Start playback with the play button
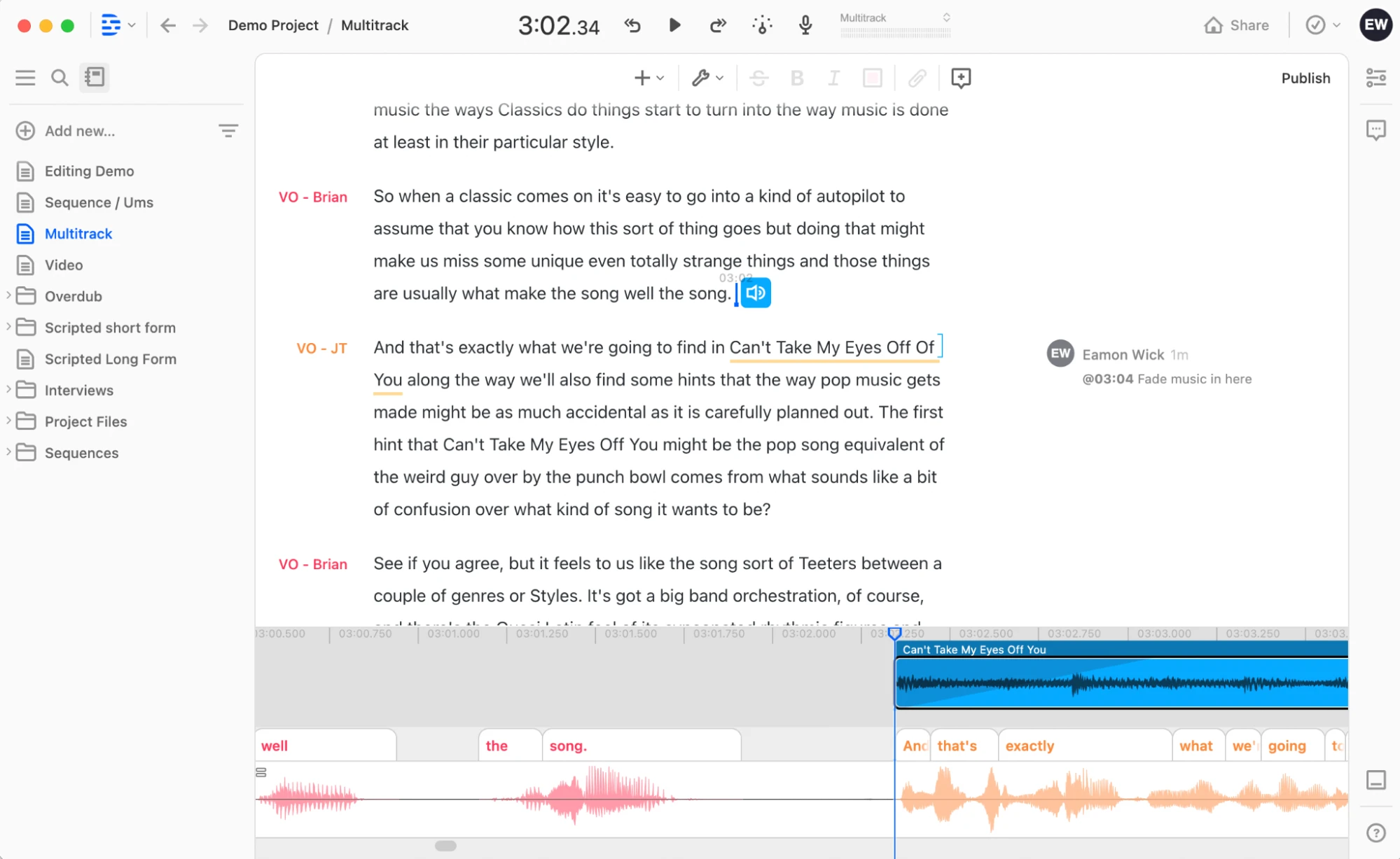 tap(674, 25)
